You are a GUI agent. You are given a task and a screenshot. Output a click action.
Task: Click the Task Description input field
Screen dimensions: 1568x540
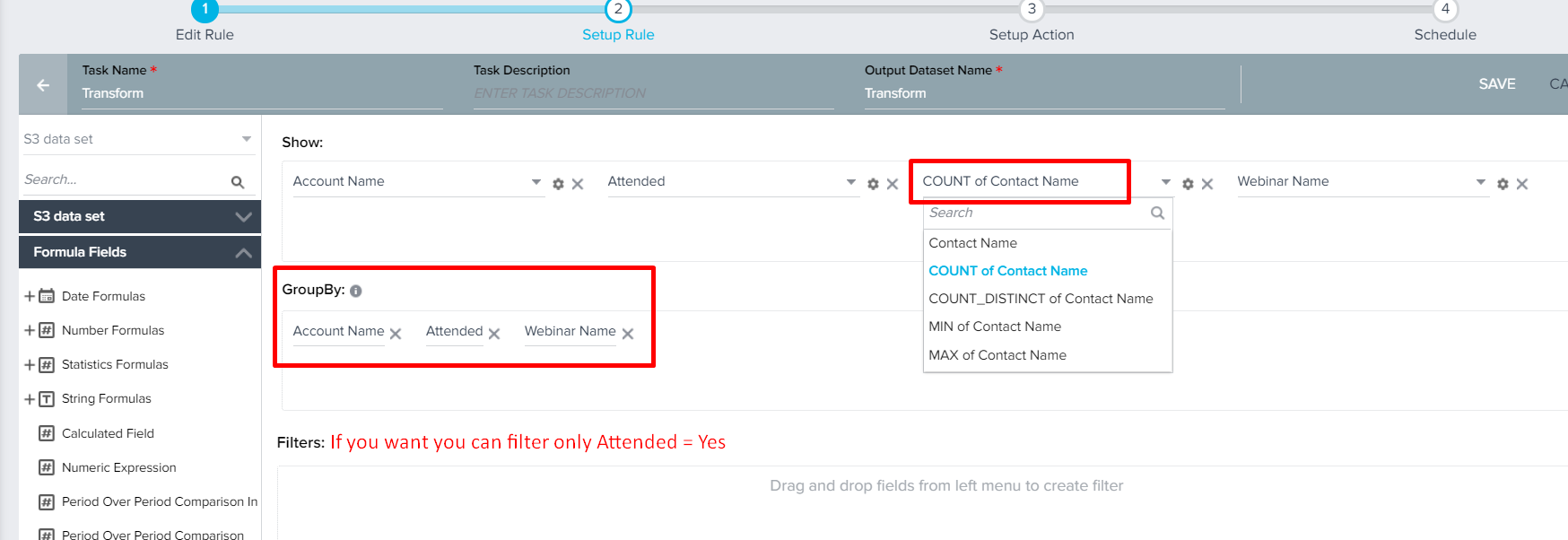653,93
